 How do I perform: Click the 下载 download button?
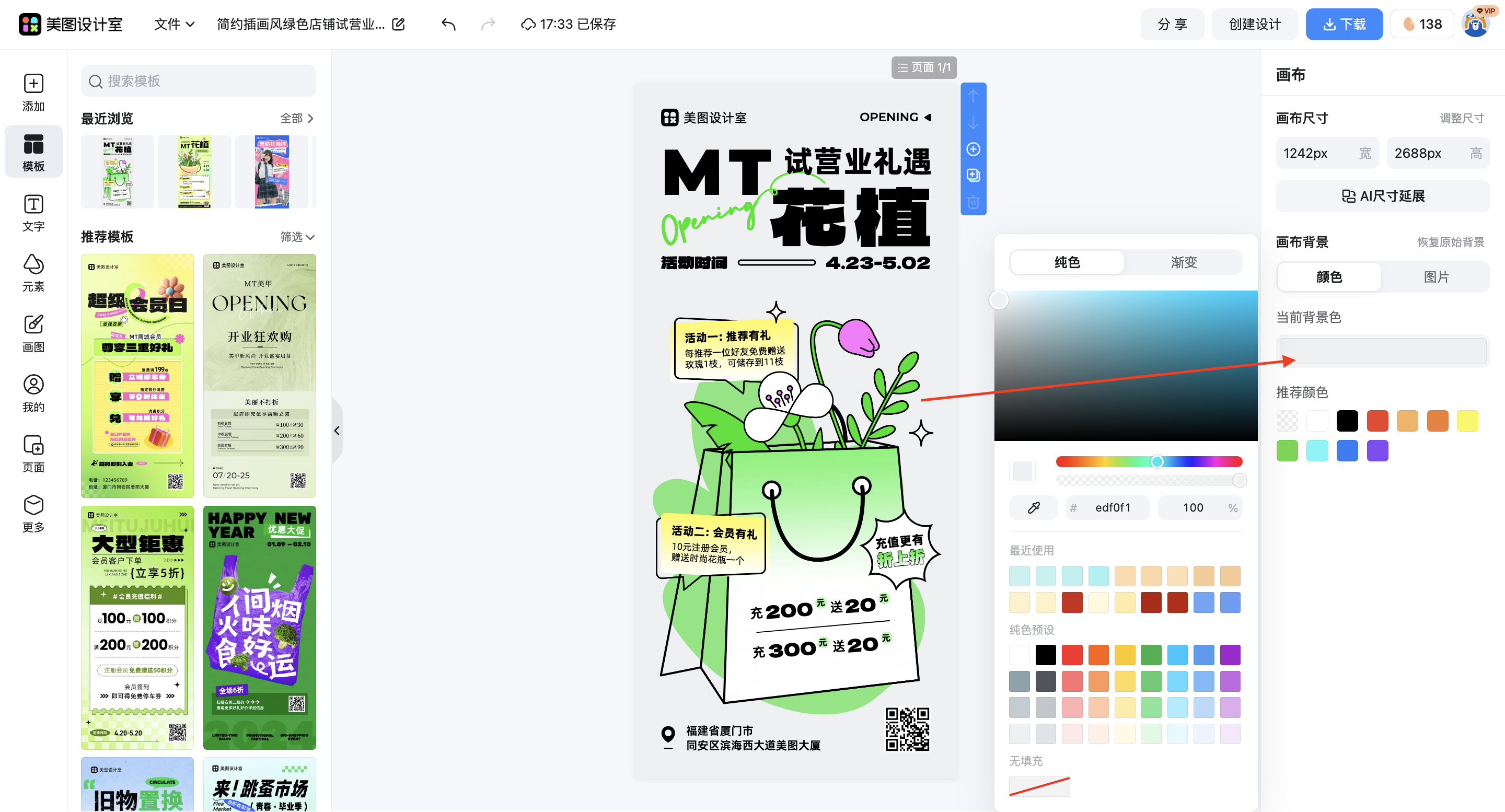(x=1344, y=24)
